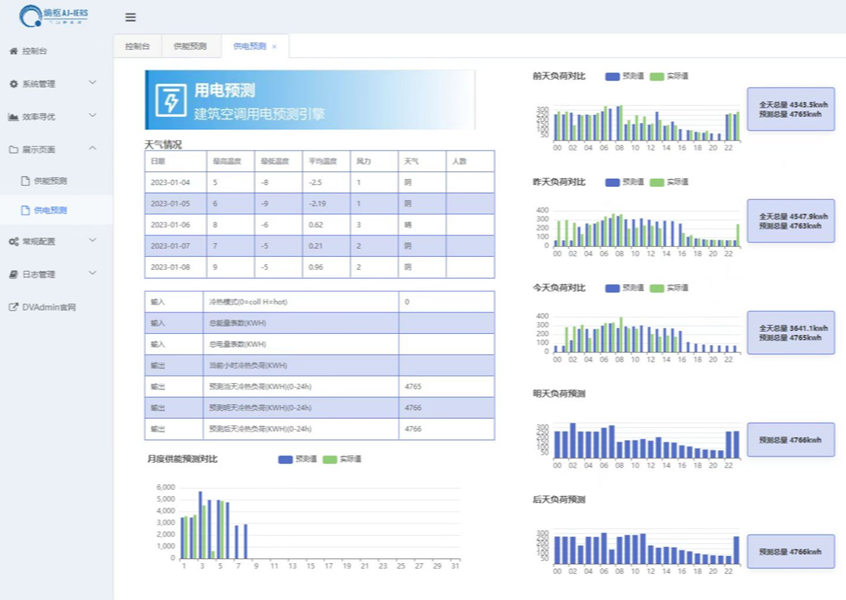The width and height of the screenshot is (846, 600).
Task: Collapse the 展示页面 menu chevron
Action: (92, 149)
